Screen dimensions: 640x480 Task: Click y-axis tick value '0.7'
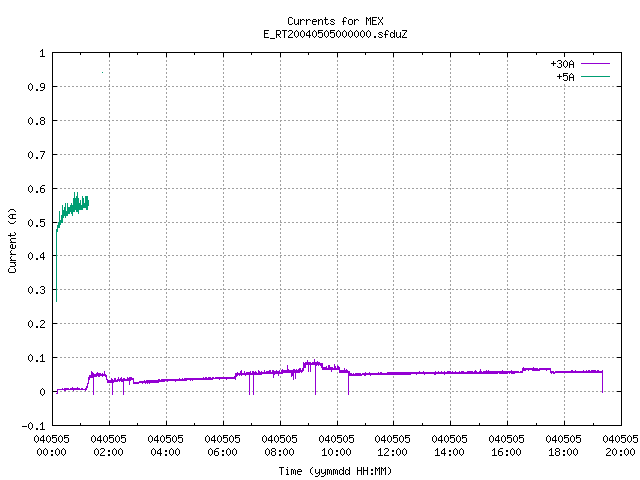36,155
